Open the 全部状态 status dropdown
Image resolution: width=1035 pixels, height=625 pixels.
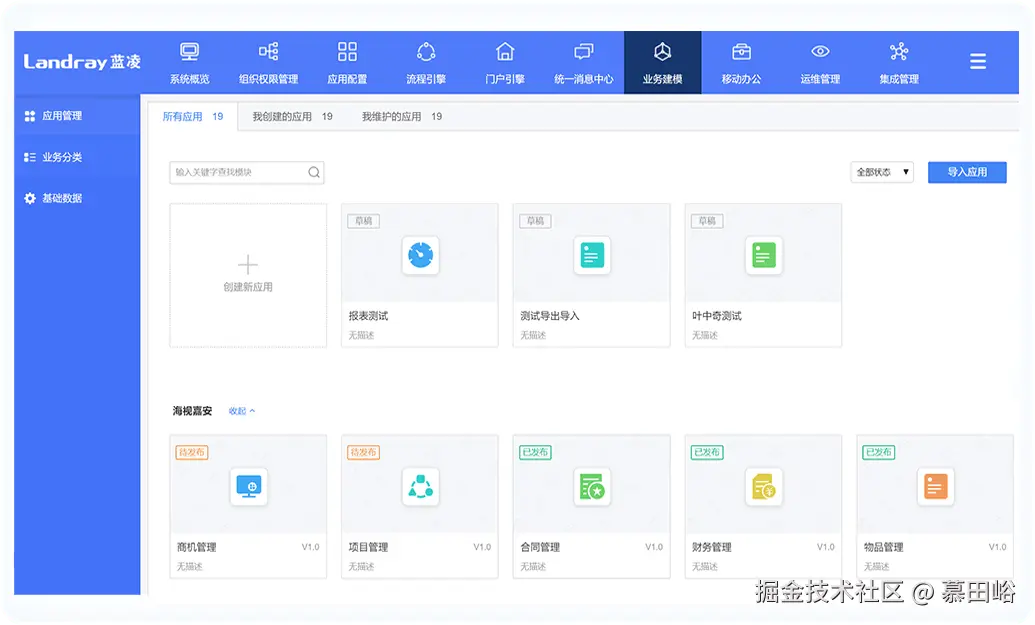pos(882,172)
